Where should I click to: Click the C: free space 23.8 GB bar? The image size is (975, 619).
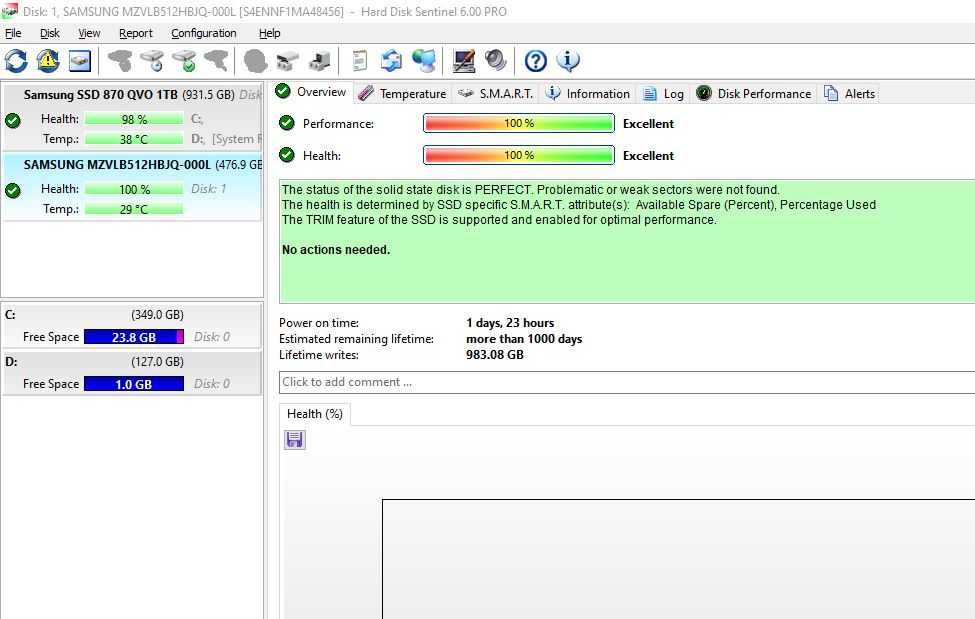click(x=134, y=337)
